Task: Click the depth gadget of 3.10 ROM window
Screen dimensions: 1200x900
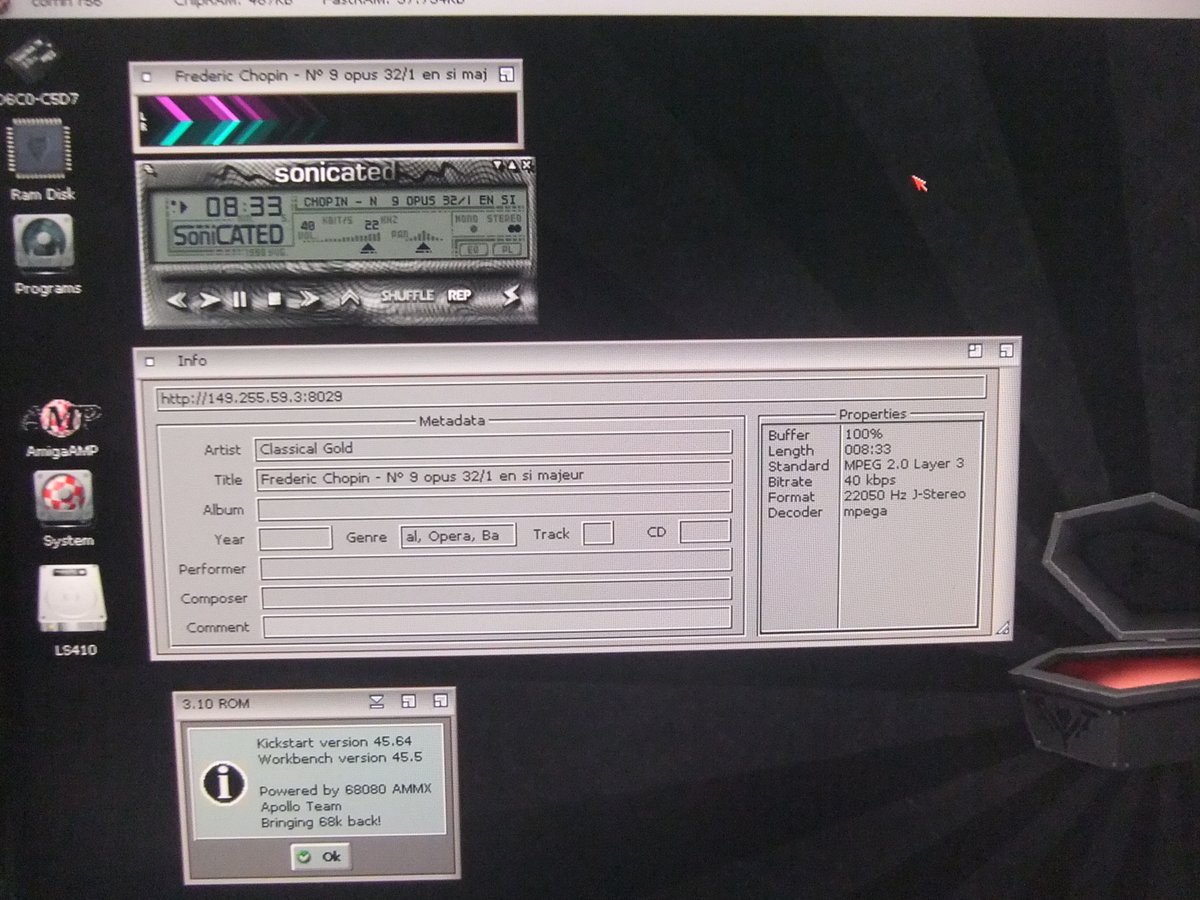Action: pyautogui.click(x=440, y=702)
